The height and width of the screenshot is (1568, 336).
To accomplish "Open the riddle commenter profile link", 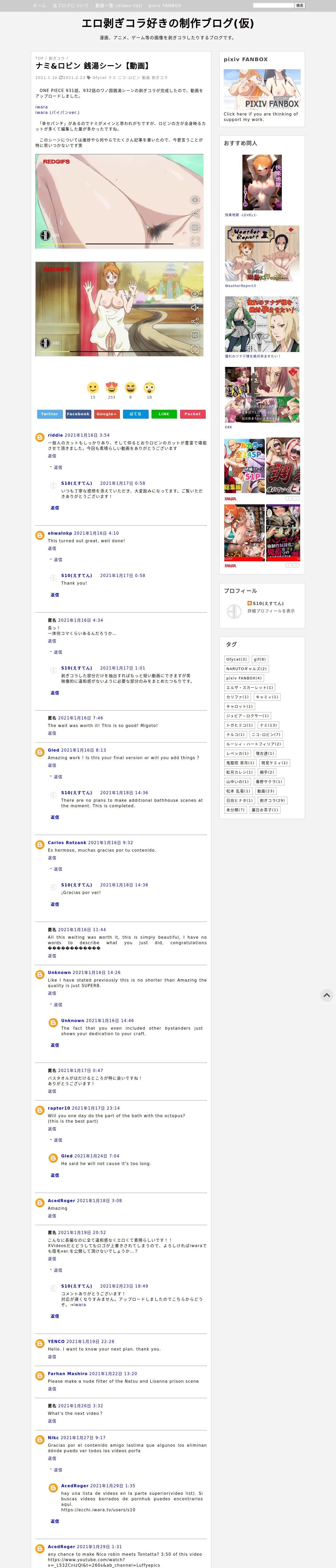I will pyautogui.click(x=55, y=435).
